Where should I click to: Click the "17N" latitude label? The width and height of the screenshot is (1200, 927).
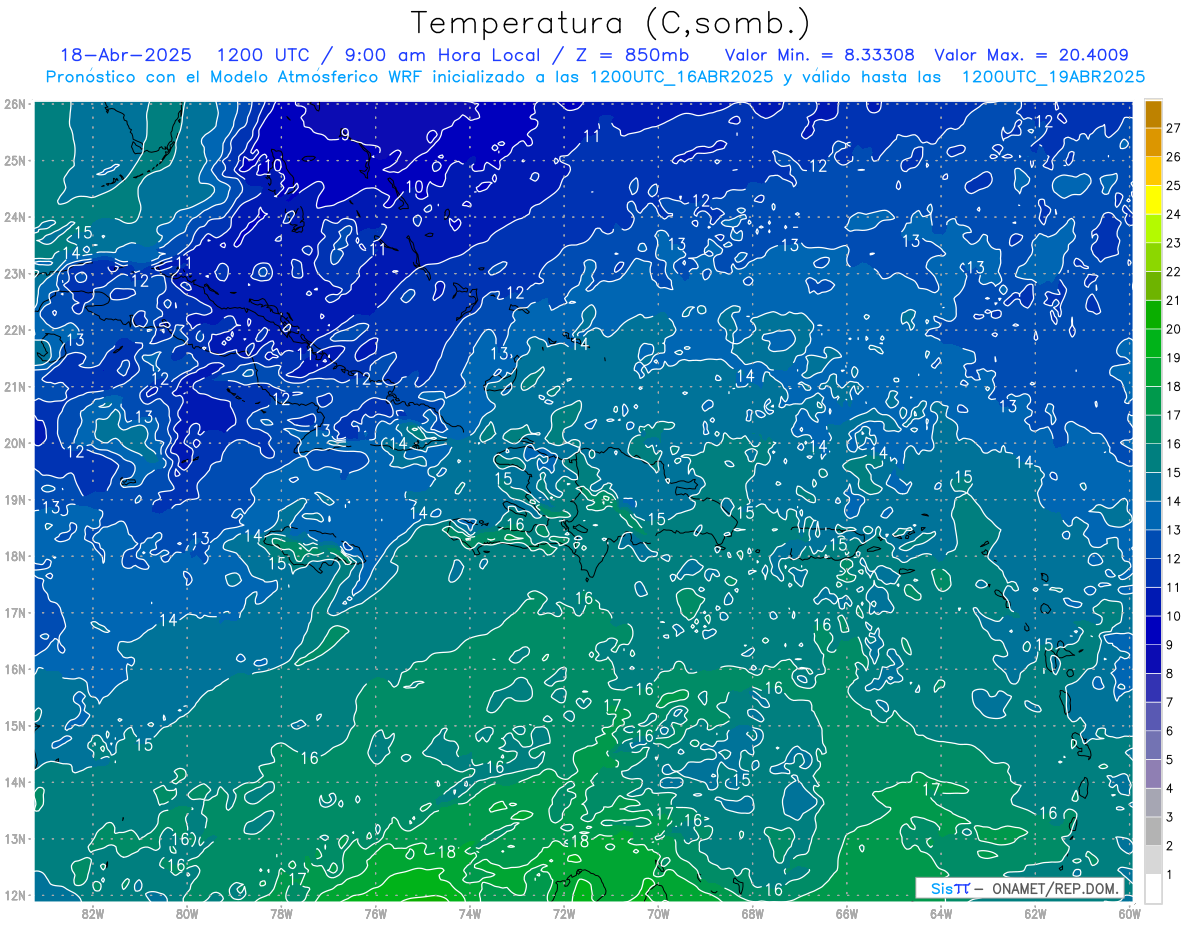click(x=15, y=612)
